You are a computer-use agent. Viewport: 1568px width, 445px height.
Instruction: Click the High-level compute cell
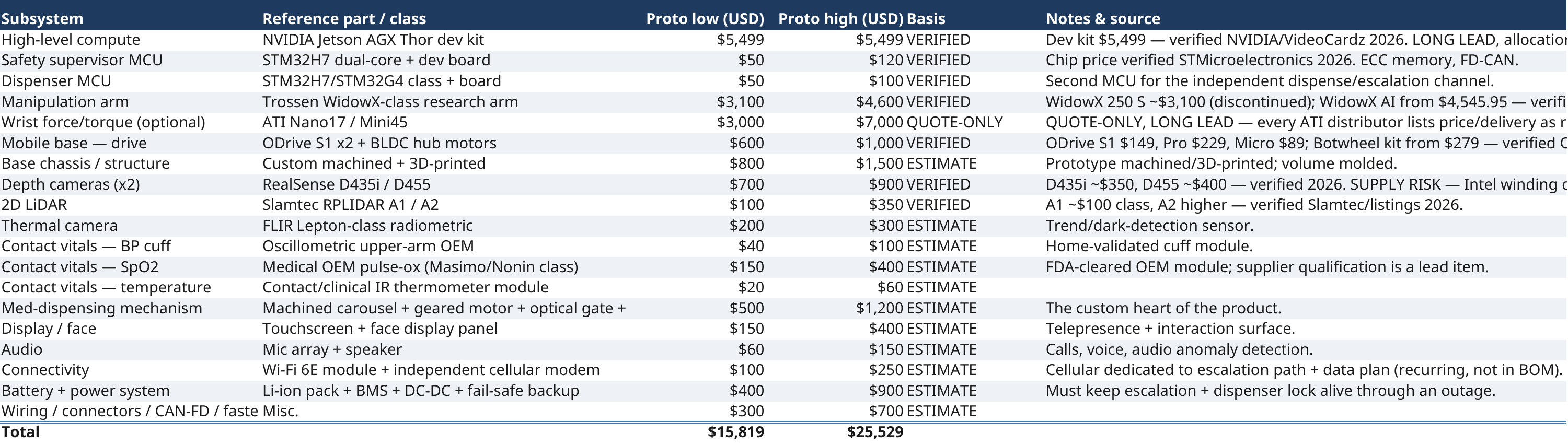pyautogui.click(x=71, y=40)
